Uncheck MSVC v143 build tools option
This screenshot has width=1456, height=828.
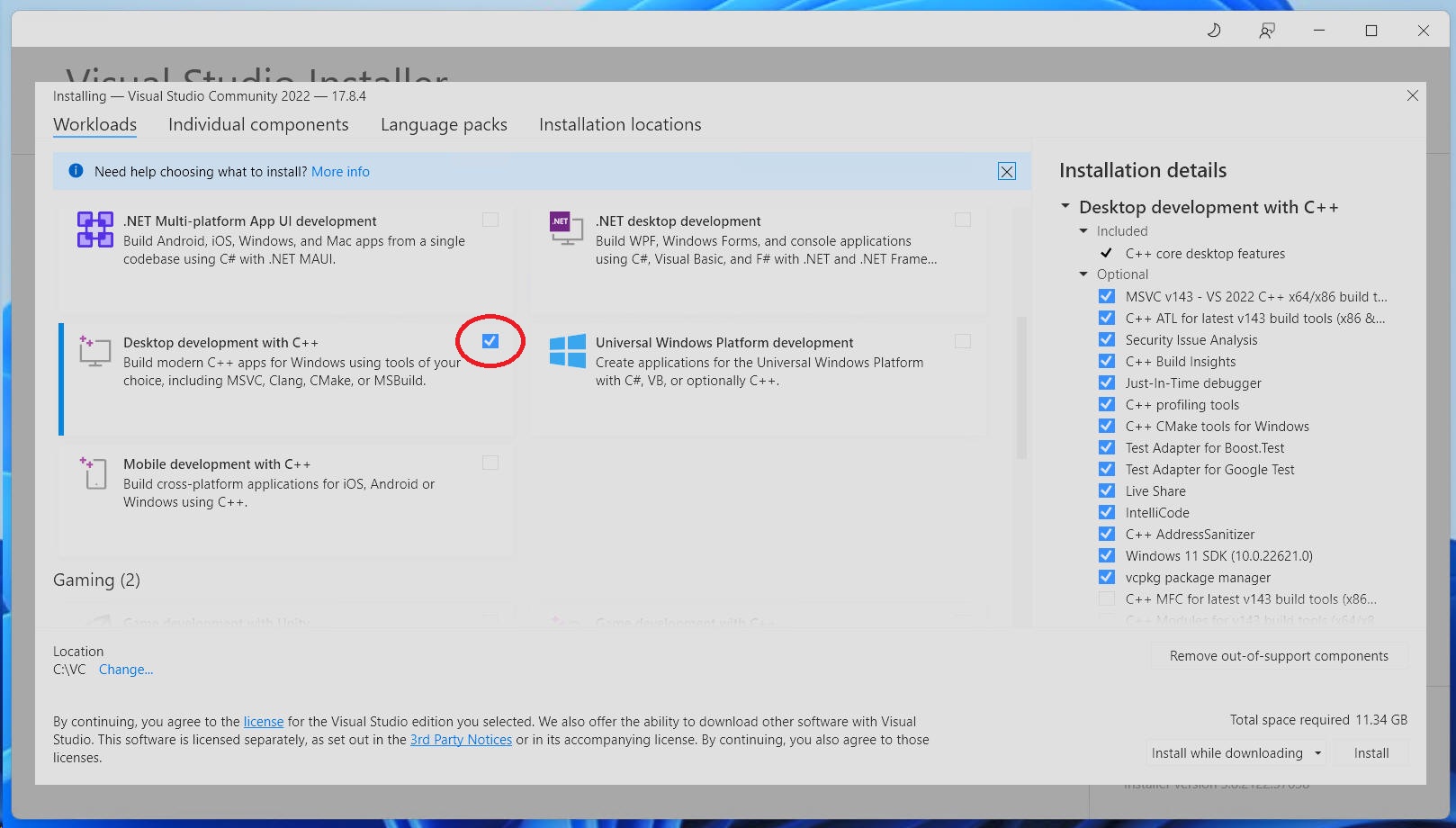(x=1107, y=296)
